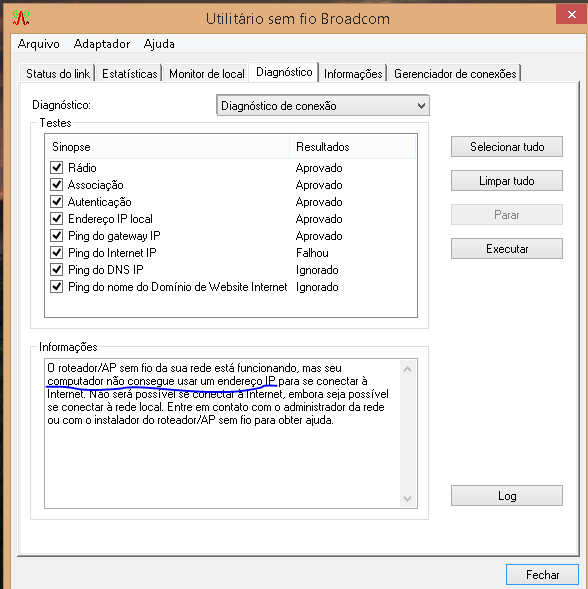The image size is (588, 589).
Task: Switch to the Estatísticas tab
Action: 130,73
